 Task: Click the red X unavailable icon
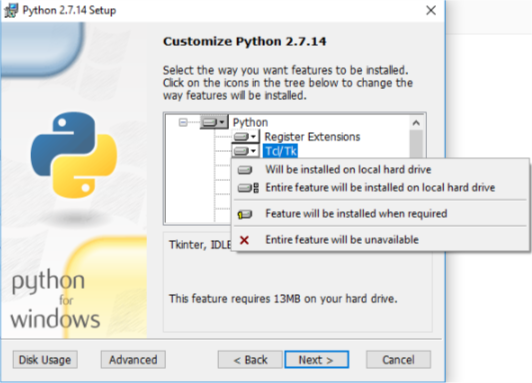244,240
